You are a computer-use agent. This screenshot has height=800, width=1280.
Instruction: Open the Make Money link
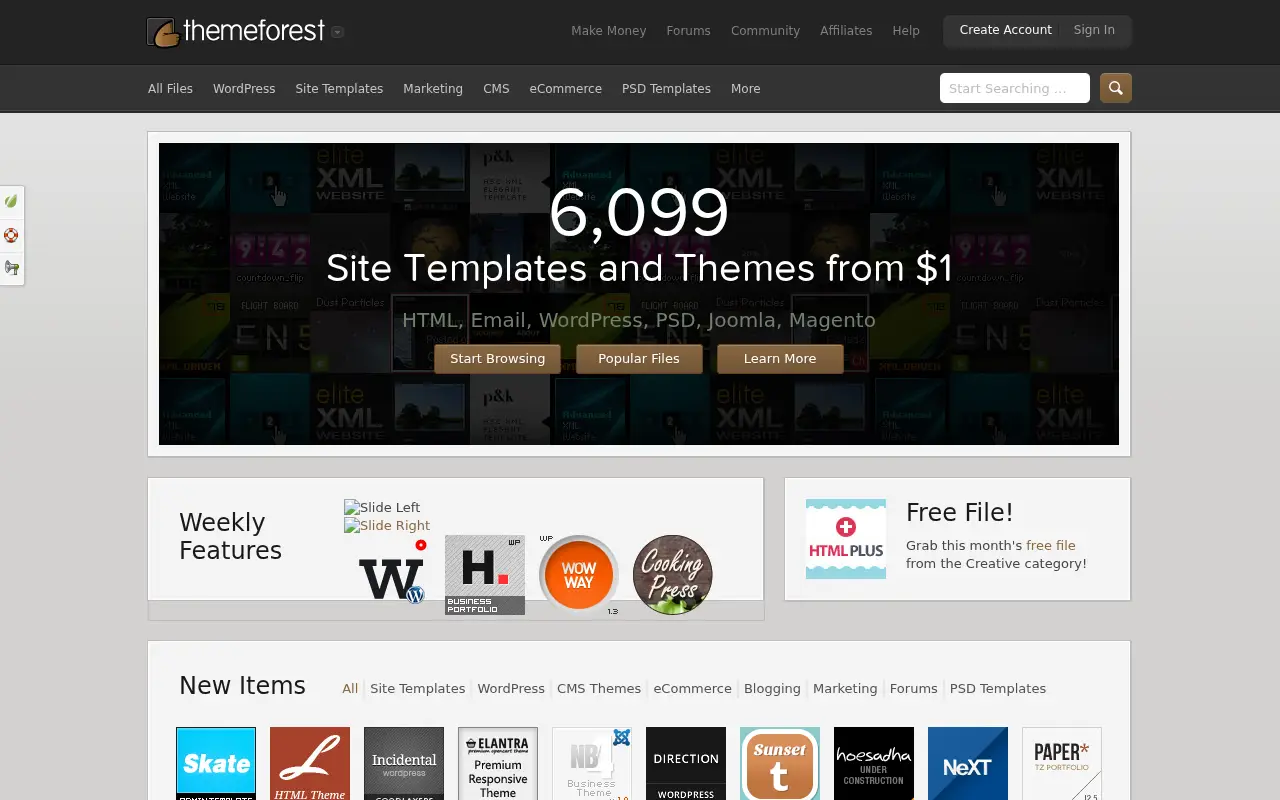[608, 31]
